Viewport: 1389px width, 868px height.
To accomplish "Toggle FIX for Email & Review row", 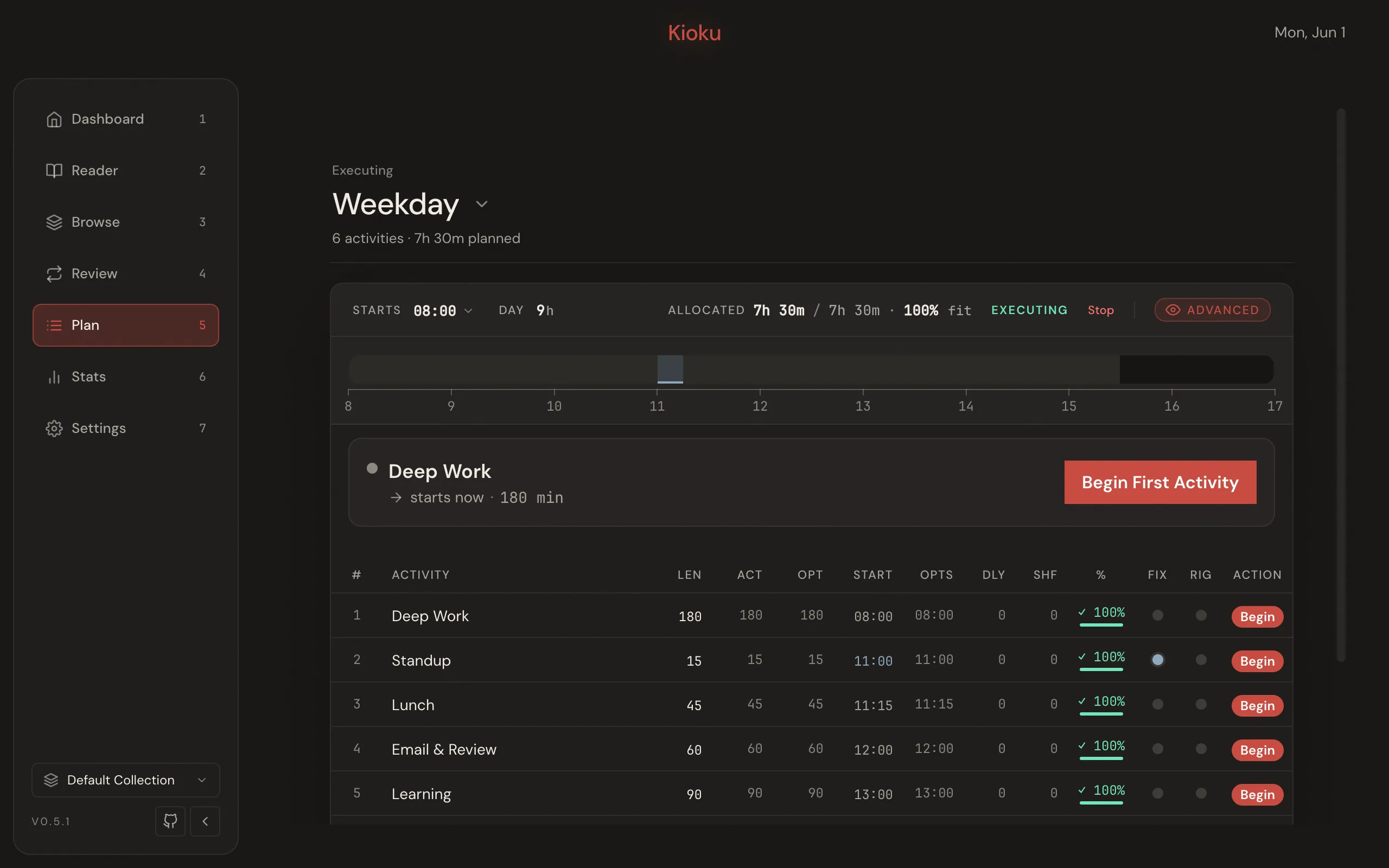I will click(1158, 749).
